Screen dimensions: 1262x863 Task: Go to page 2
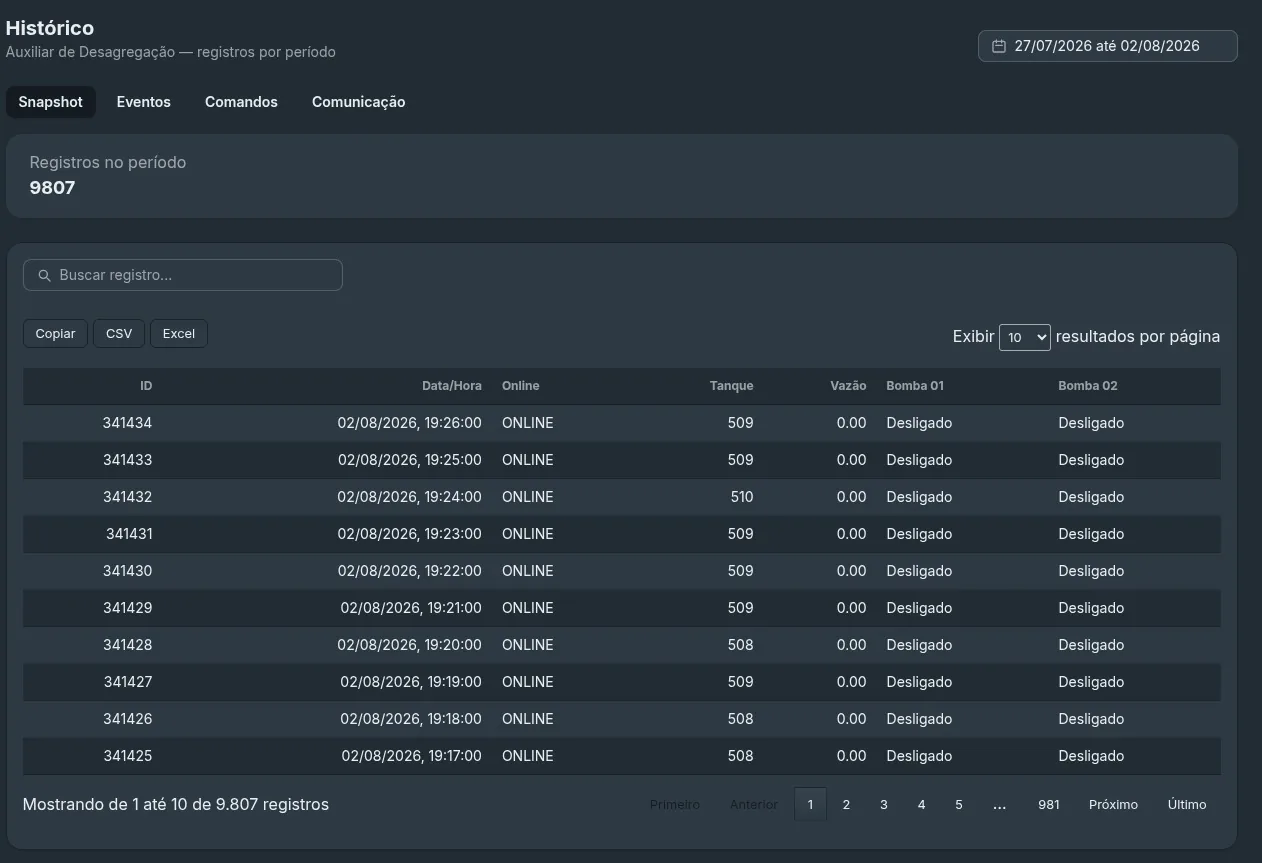[846, 804]
